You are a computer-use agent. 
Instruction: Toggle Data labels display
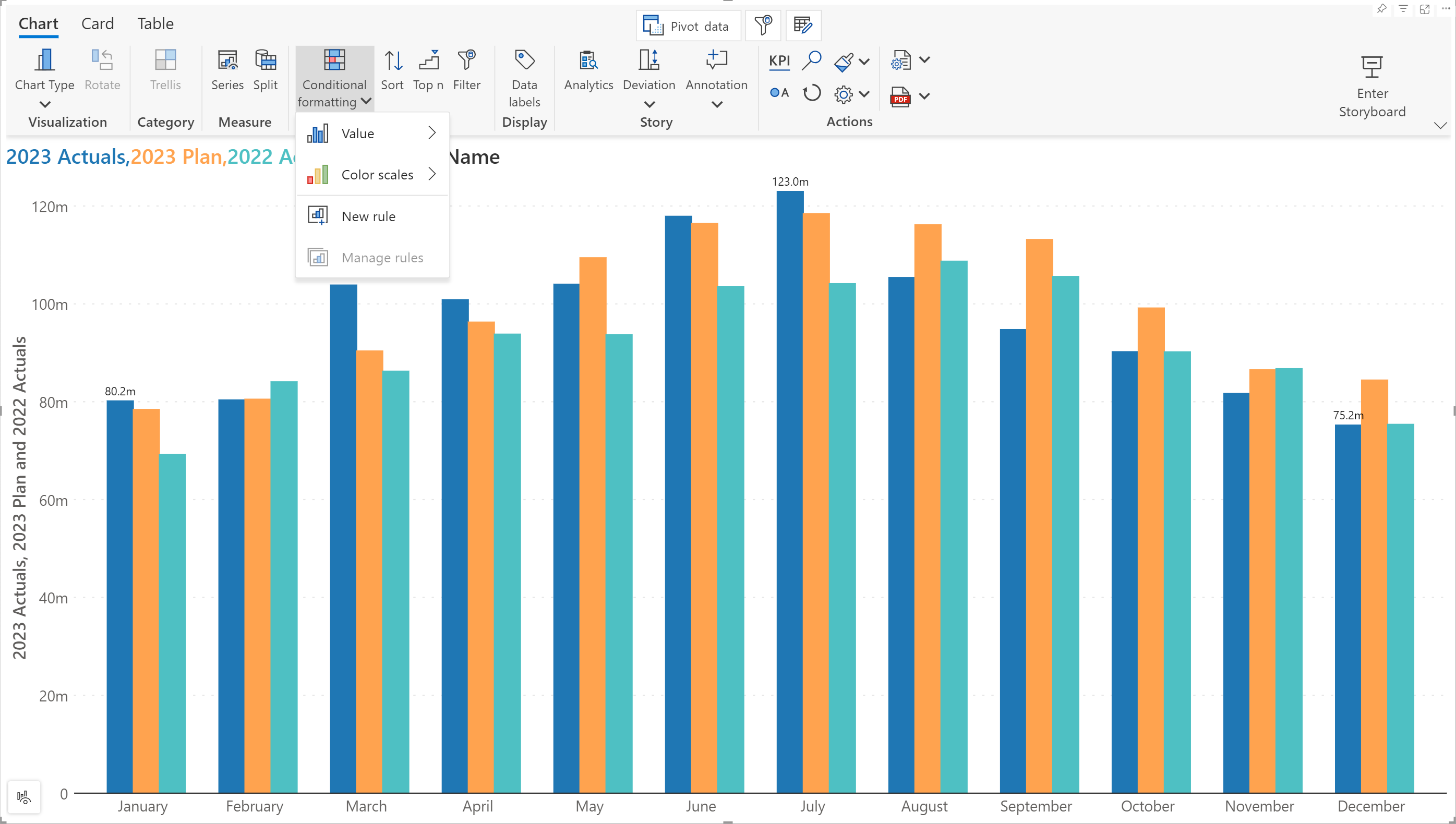[x=524, y=78]
